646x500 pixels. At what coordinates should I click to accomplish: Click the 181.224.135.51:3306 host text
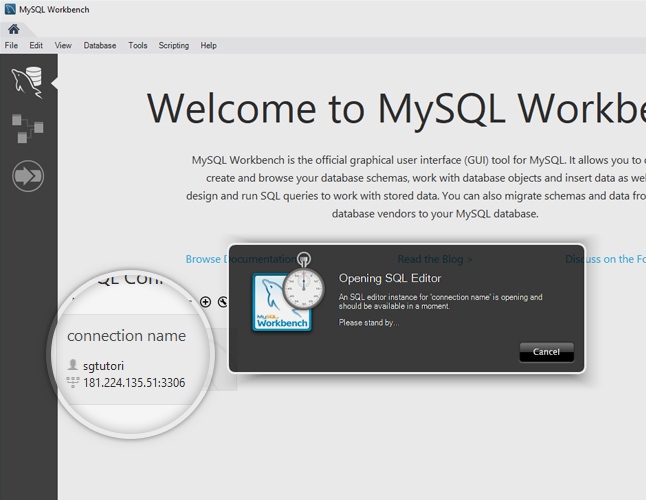click(x=134, y=383)
